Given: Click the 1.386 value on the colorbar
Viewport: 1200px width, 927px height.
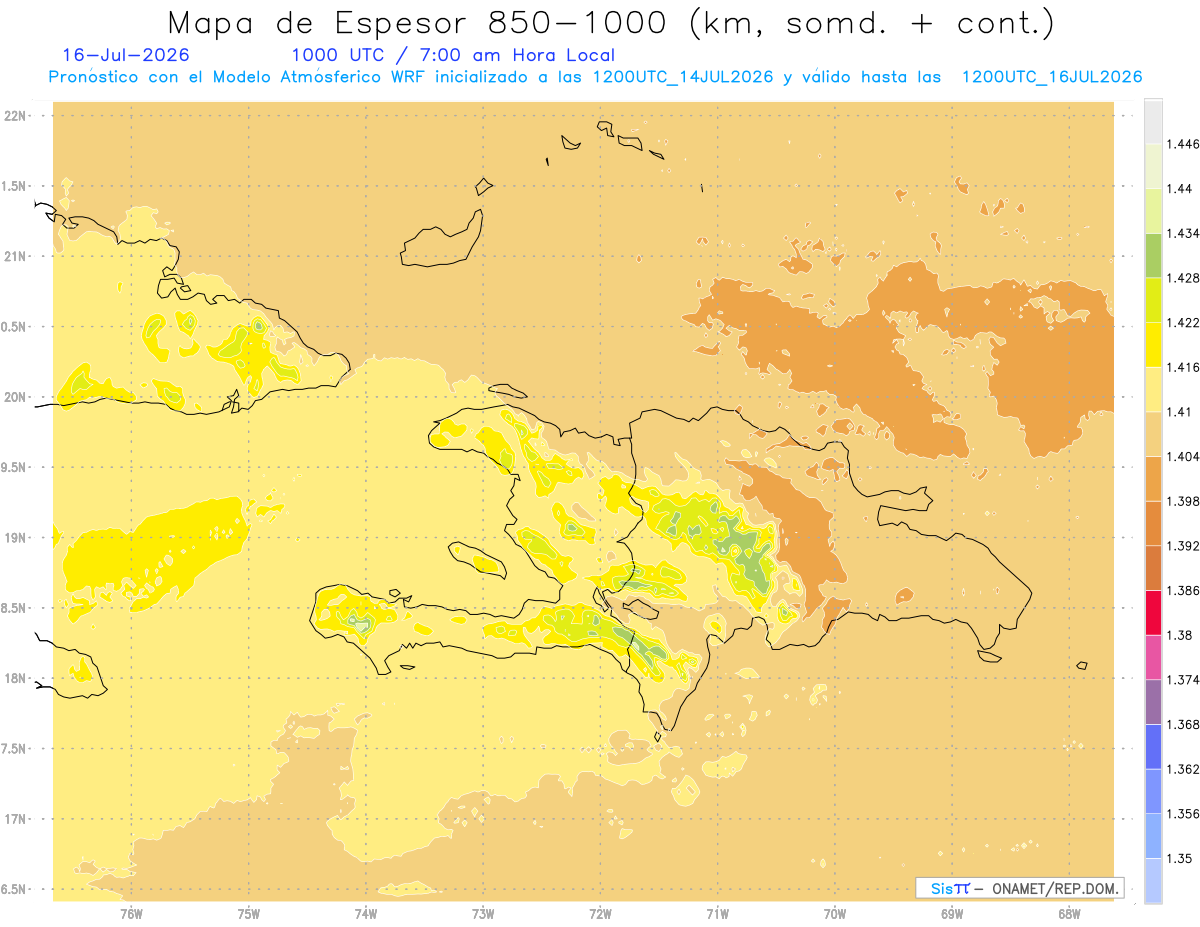Looking at the screenshot, I should click(1183, 591).
